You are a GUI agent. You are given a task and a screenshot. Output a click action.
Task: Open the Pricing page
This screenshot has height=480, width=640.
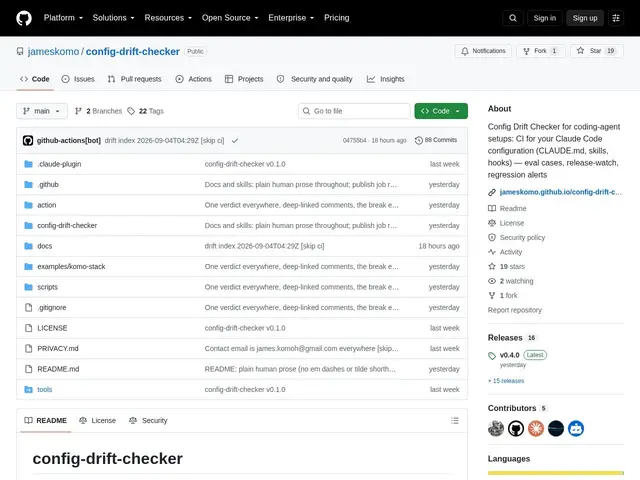336,18
